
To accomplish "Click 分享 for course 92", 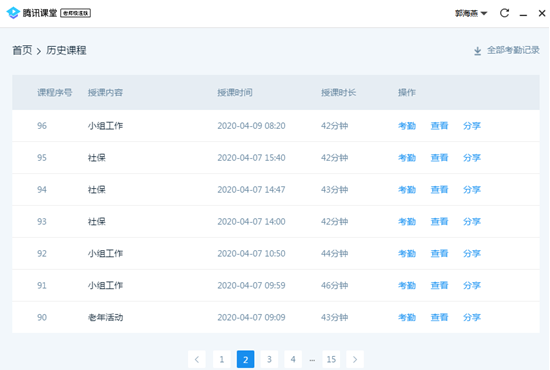I will [472, 254].
